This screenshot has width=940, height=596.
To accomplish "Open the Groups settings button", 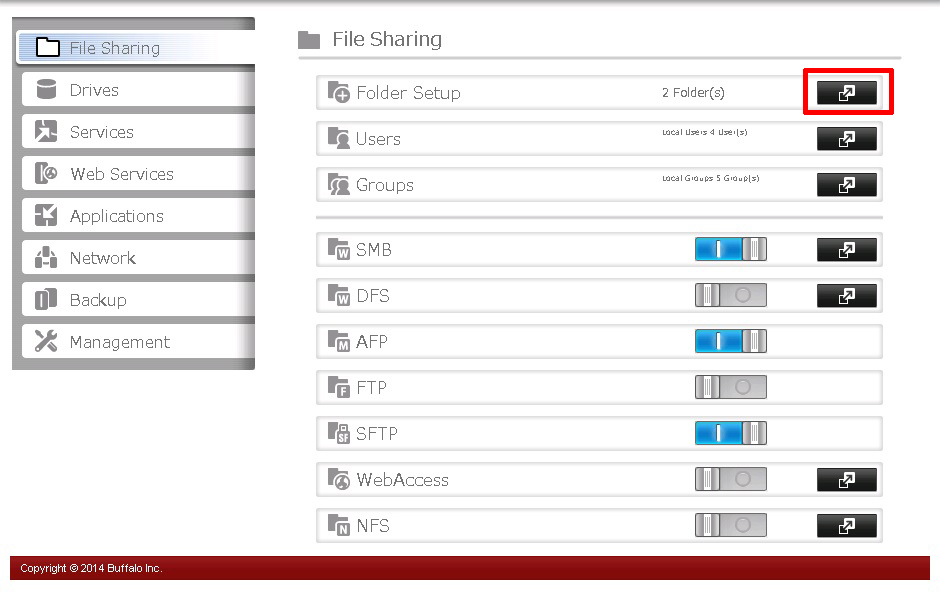I will pos(847,184).
